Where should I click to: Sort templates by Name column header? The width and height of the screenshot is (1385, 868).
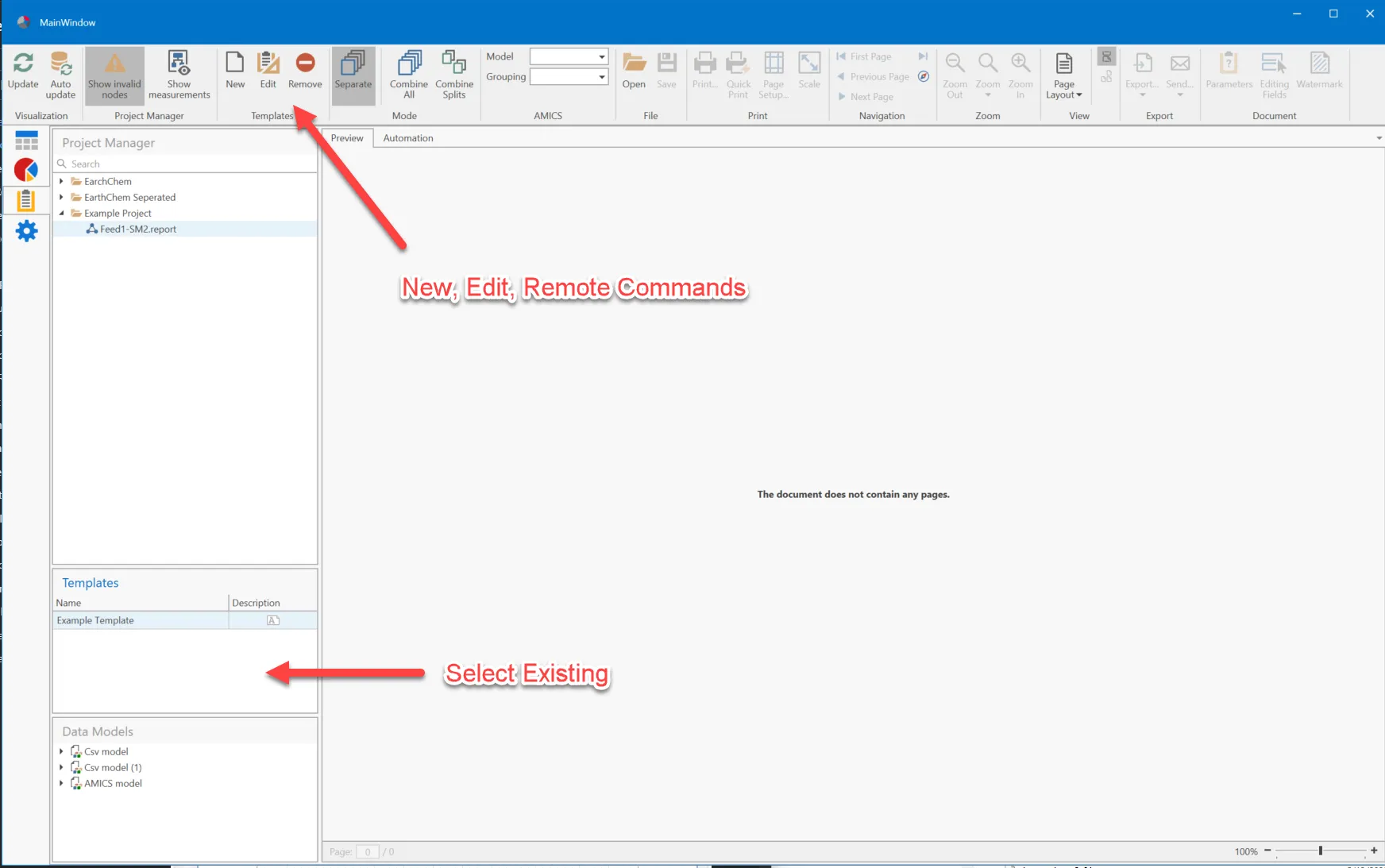(141, 603)
